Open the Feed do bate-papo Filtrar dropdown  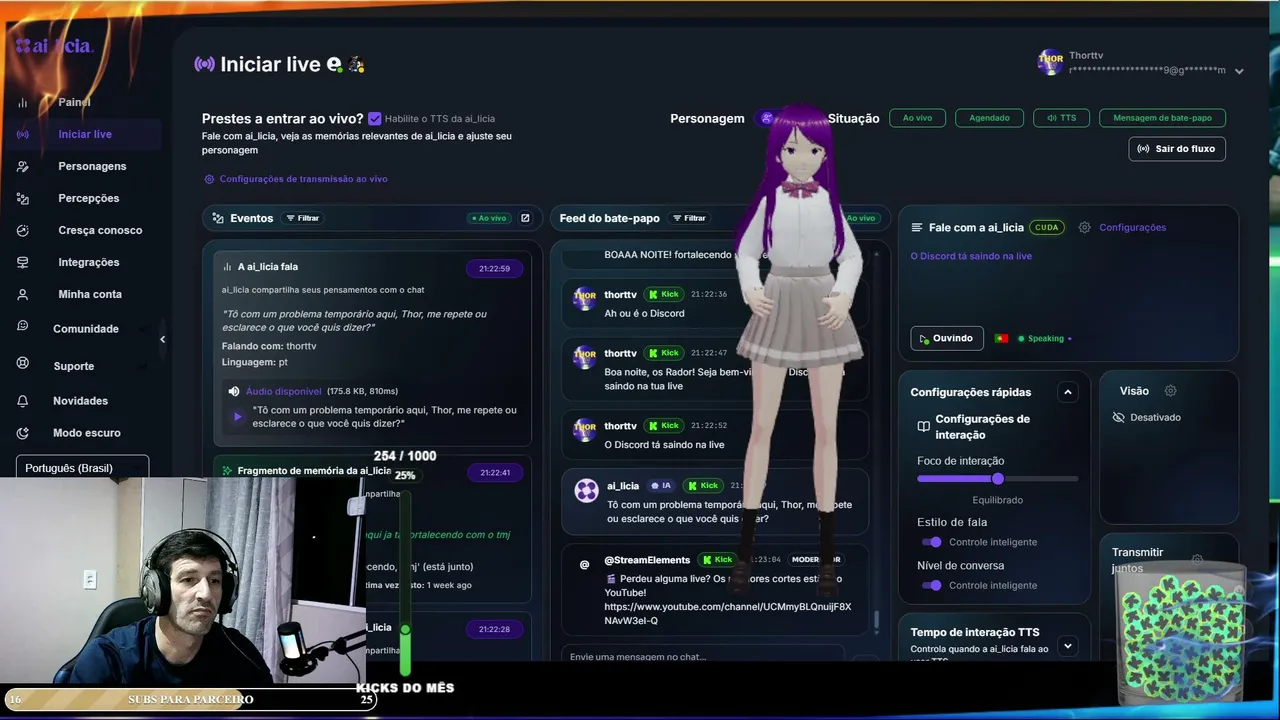689,218
